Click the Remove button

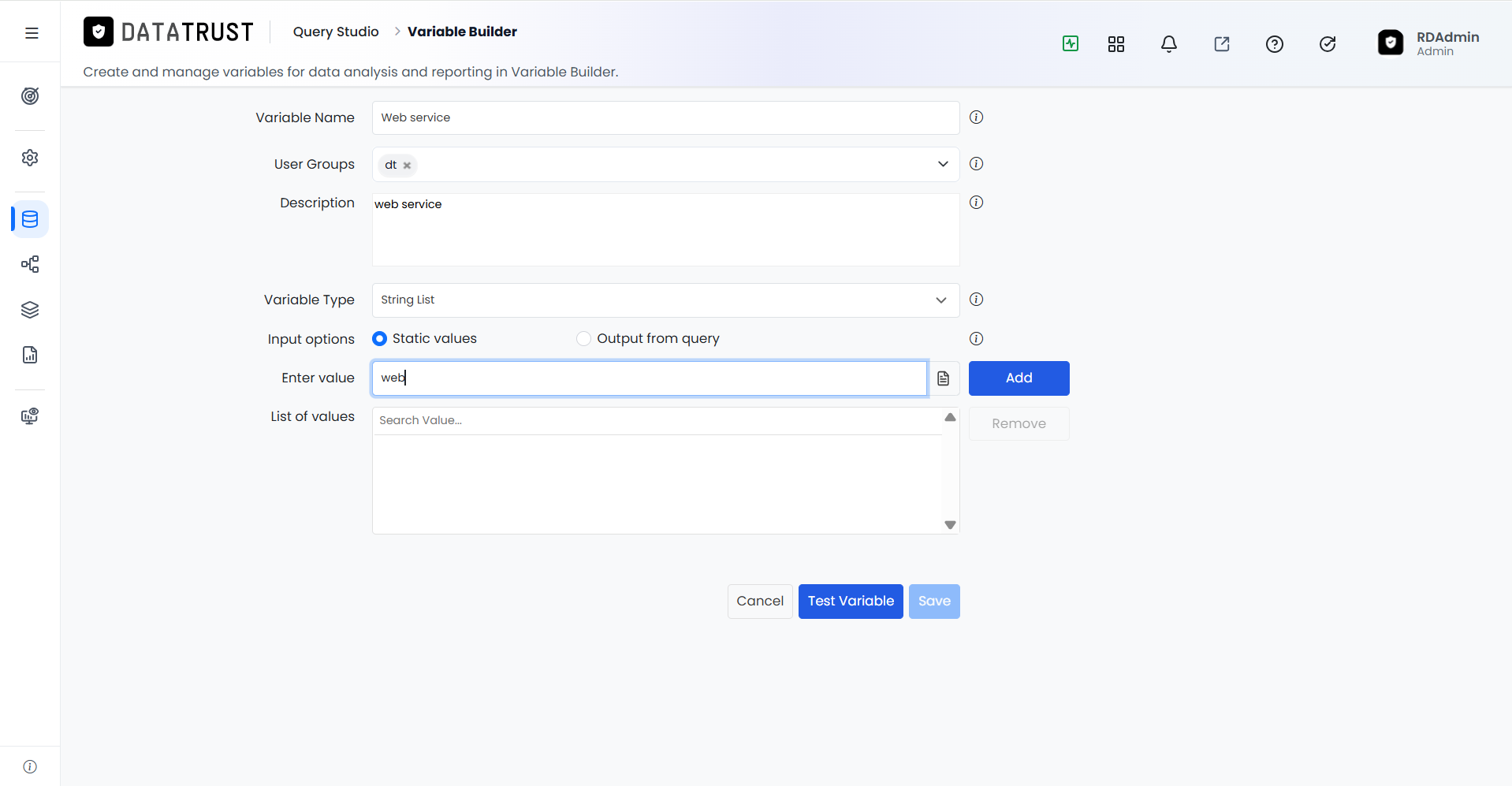(x=1019, y=424)
